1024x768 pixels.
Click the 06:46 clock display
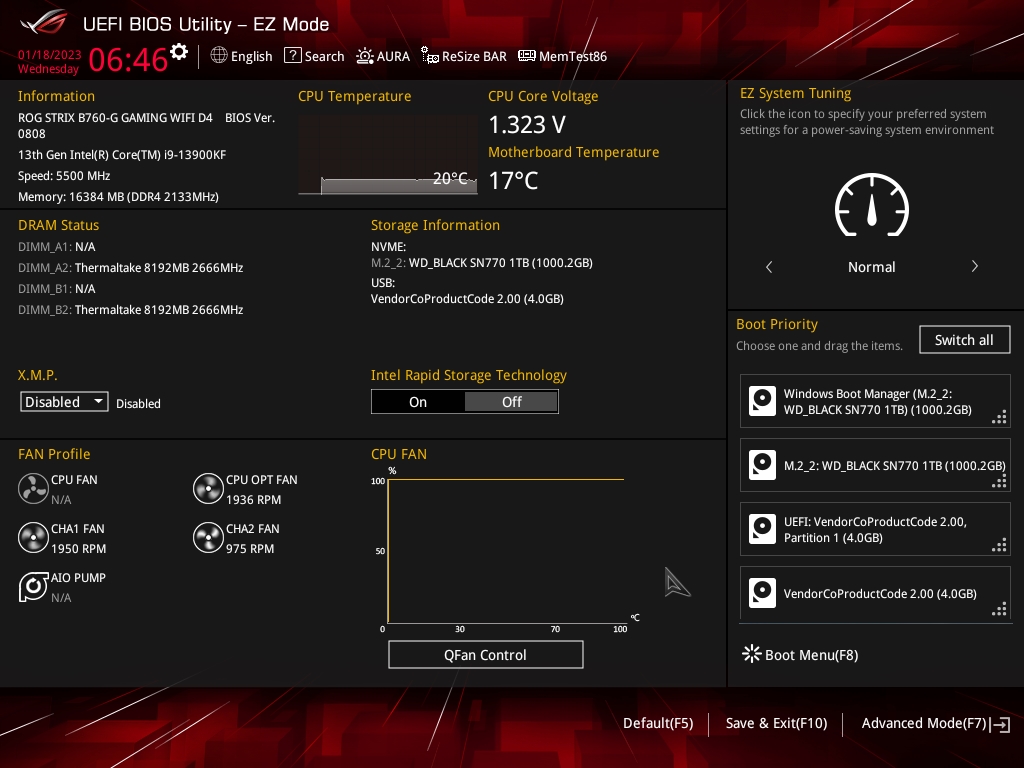point(128,59)
